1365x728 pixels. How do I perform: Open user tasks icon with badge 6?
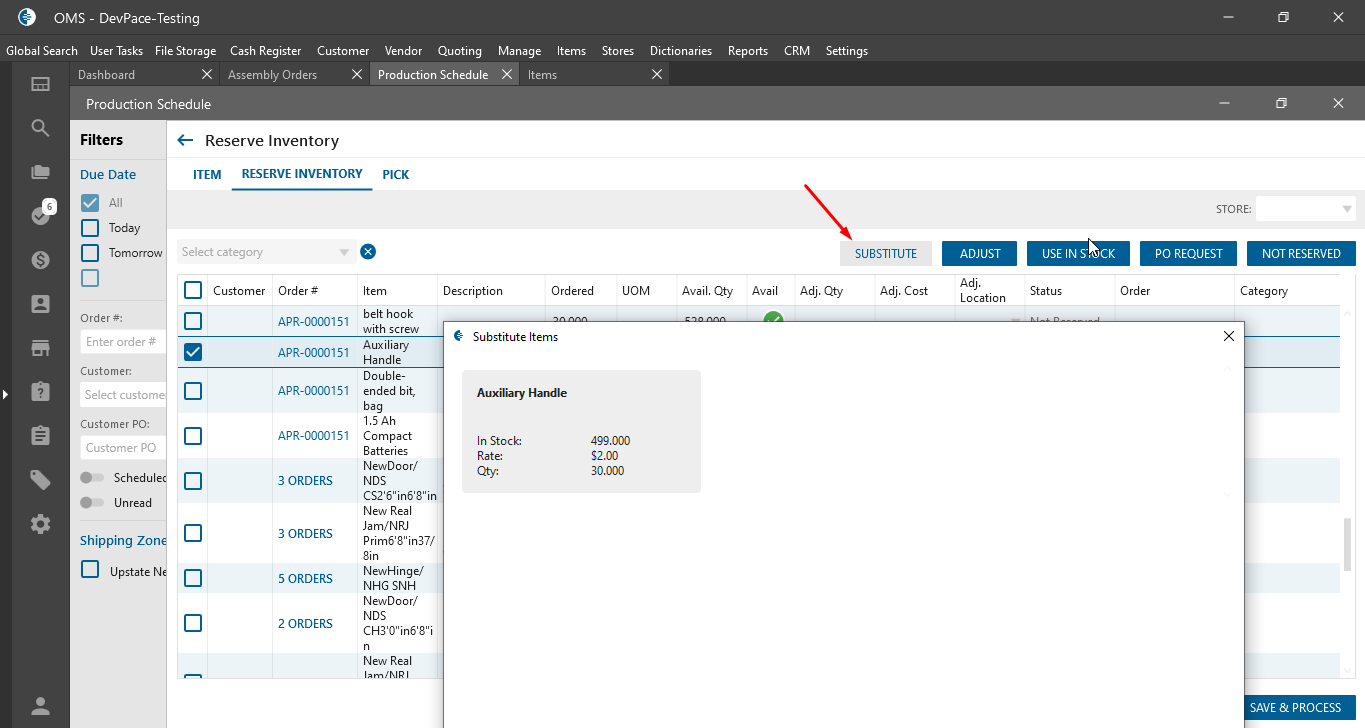coord(40,215)
